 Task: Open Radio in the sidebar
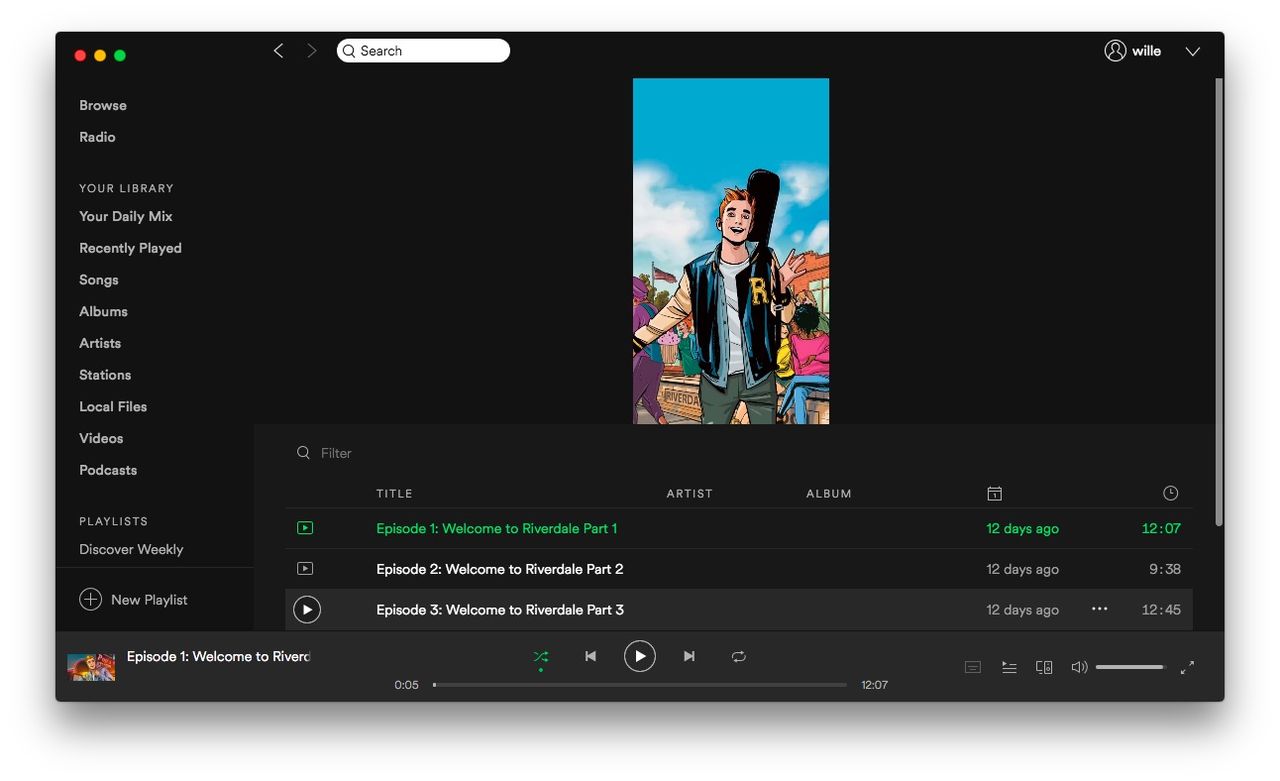coord(97,137)
